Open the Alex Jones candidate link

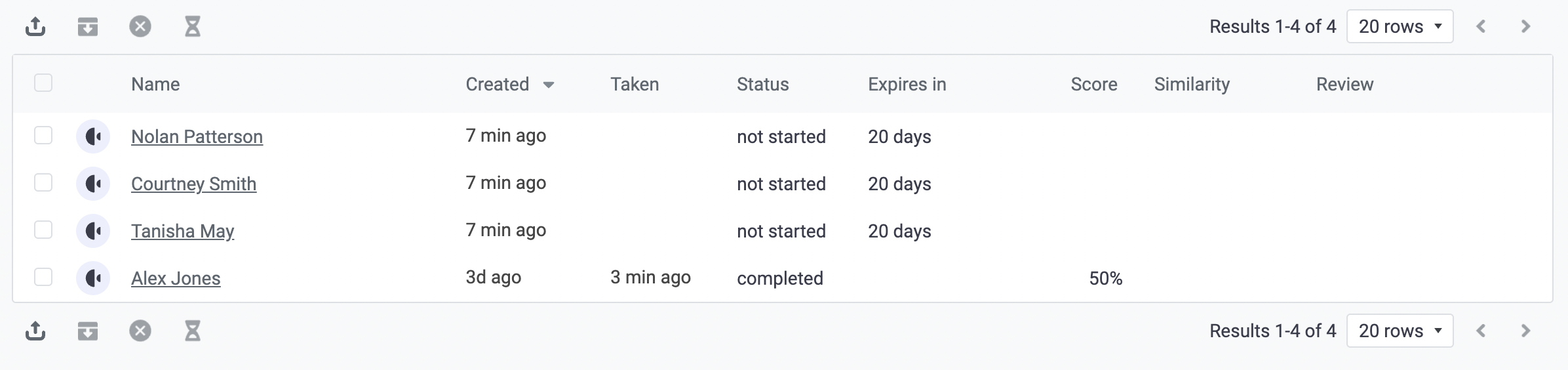[x=176, y=279]
